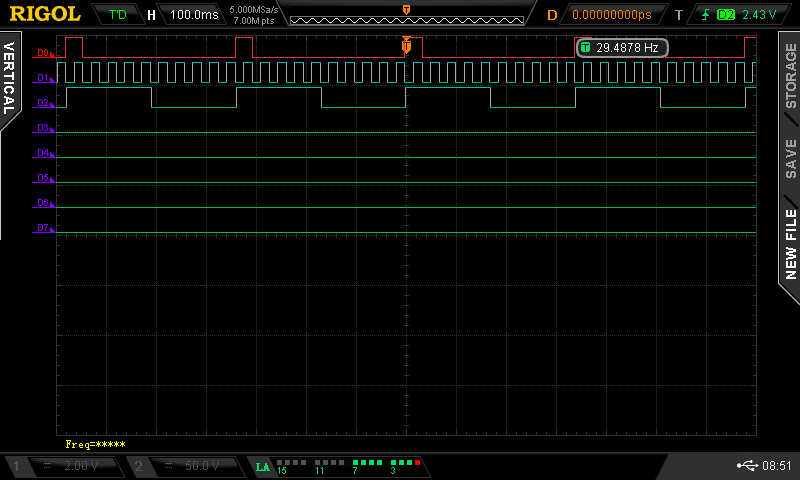Open the NEW FILE side tab
Image resolution: width=800 pixels, height=480 pixels.
[x=790, y=244]
